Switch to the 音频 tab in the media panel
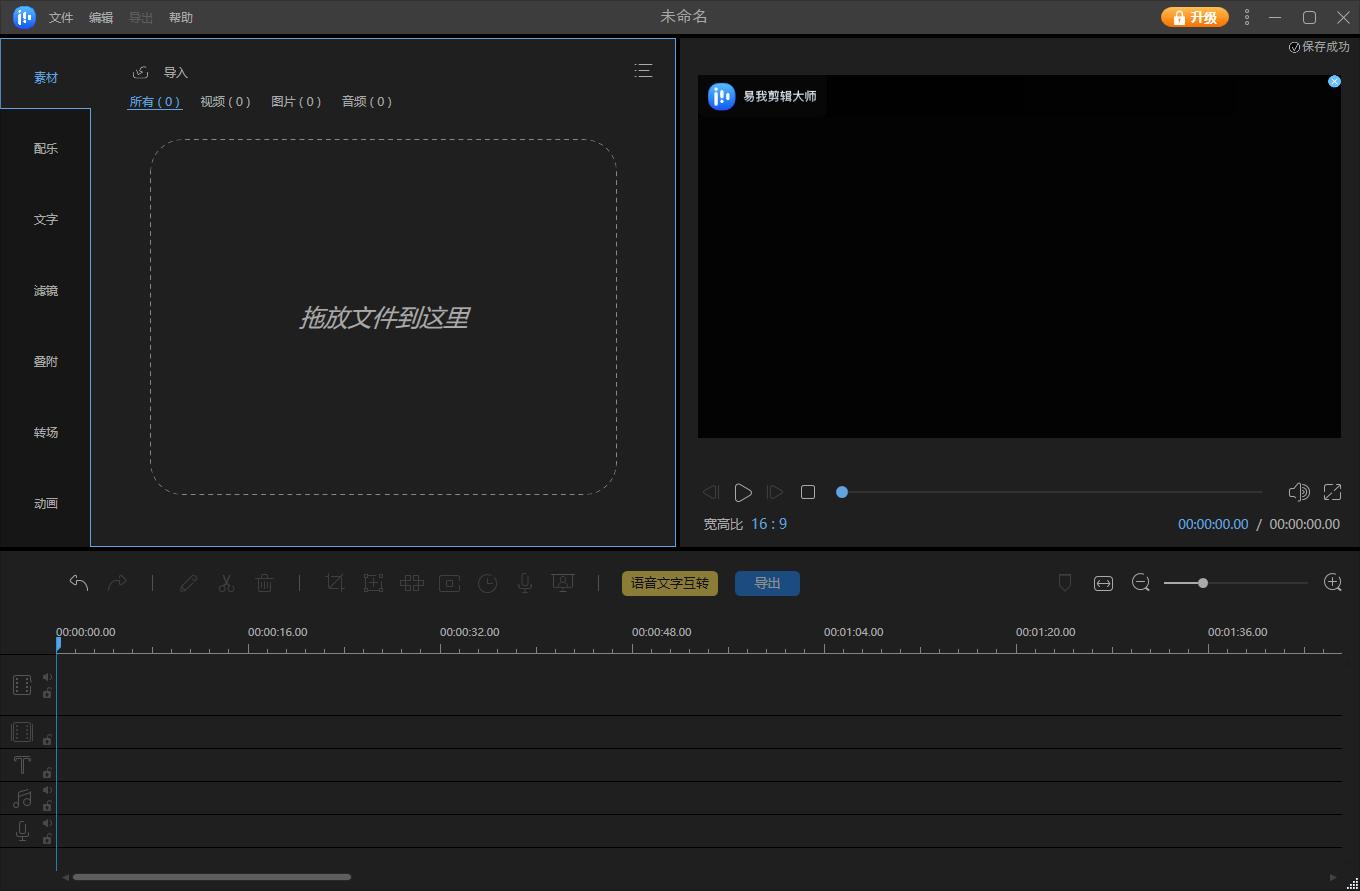 coord(366,101)
